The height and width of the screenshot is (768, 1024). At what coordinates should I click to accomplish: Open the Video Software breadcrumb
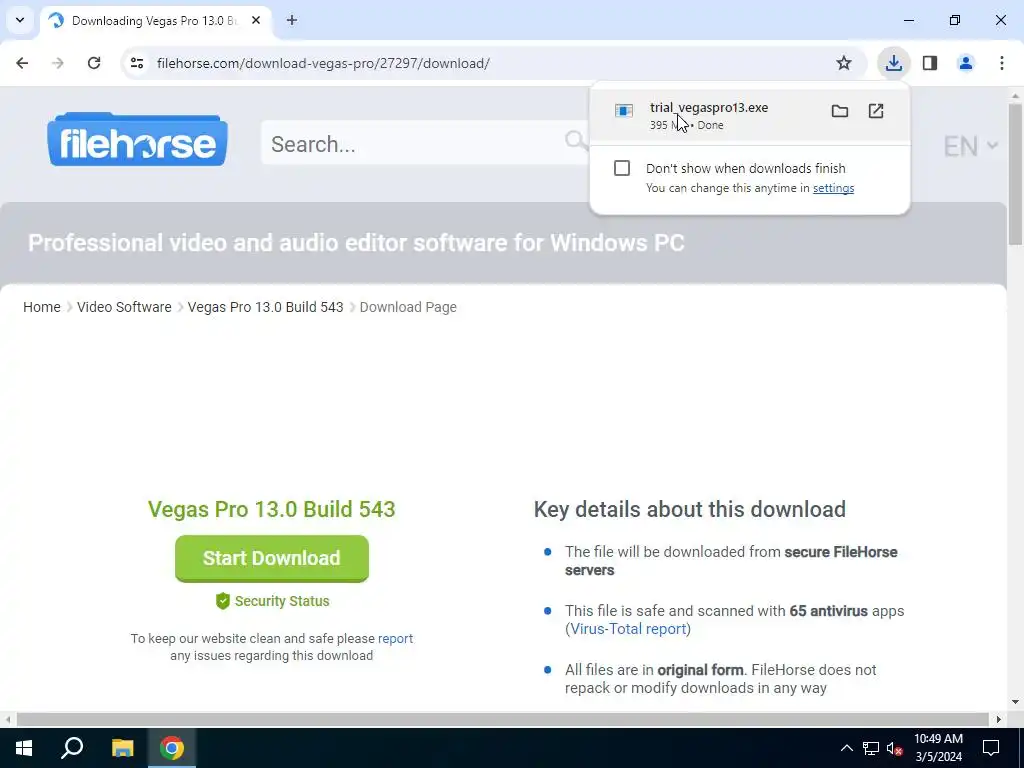124,307
